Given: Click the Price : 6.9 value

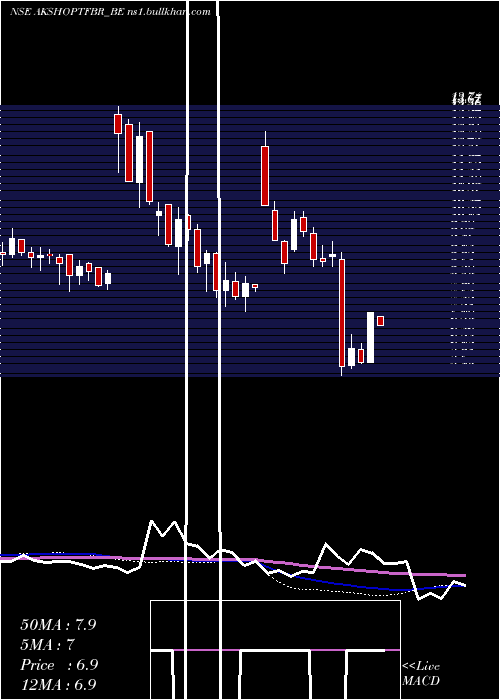Looking at the screenshot, I should 59,665.
